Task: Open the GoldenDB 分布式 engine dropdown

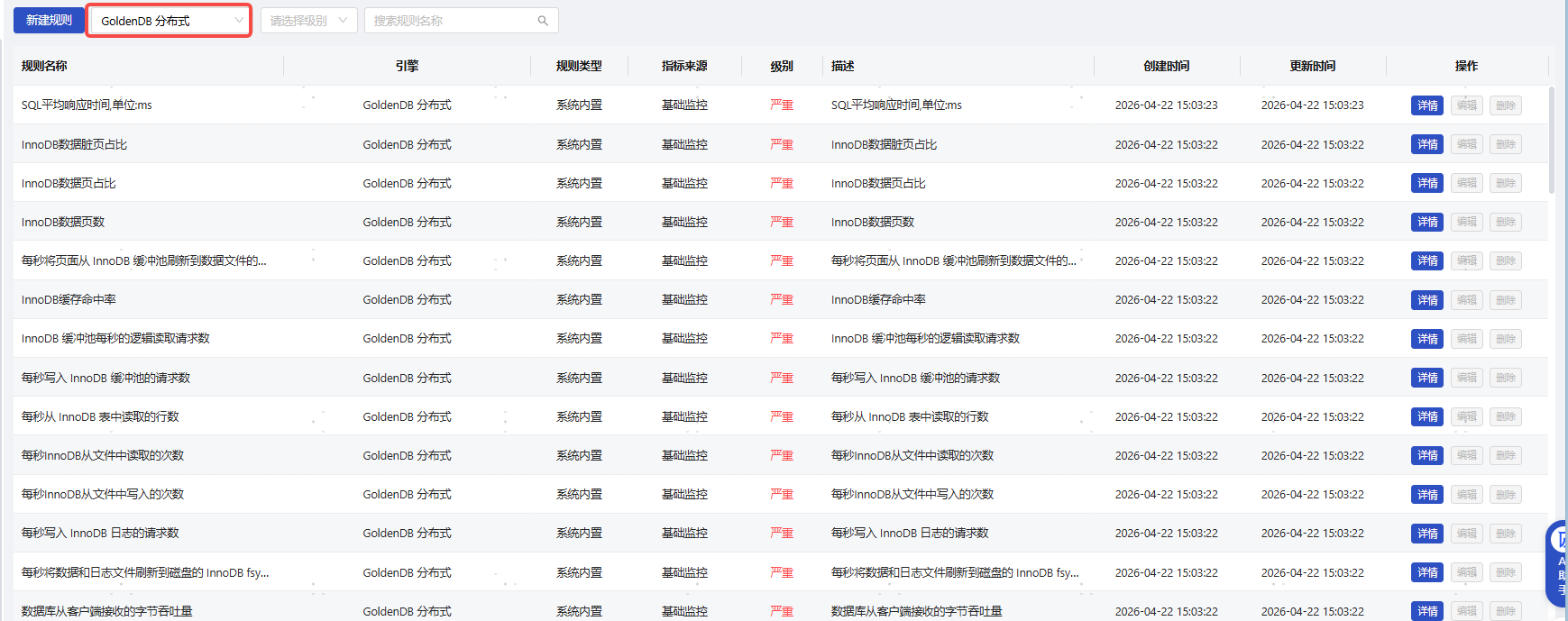Action: (169, 20)
